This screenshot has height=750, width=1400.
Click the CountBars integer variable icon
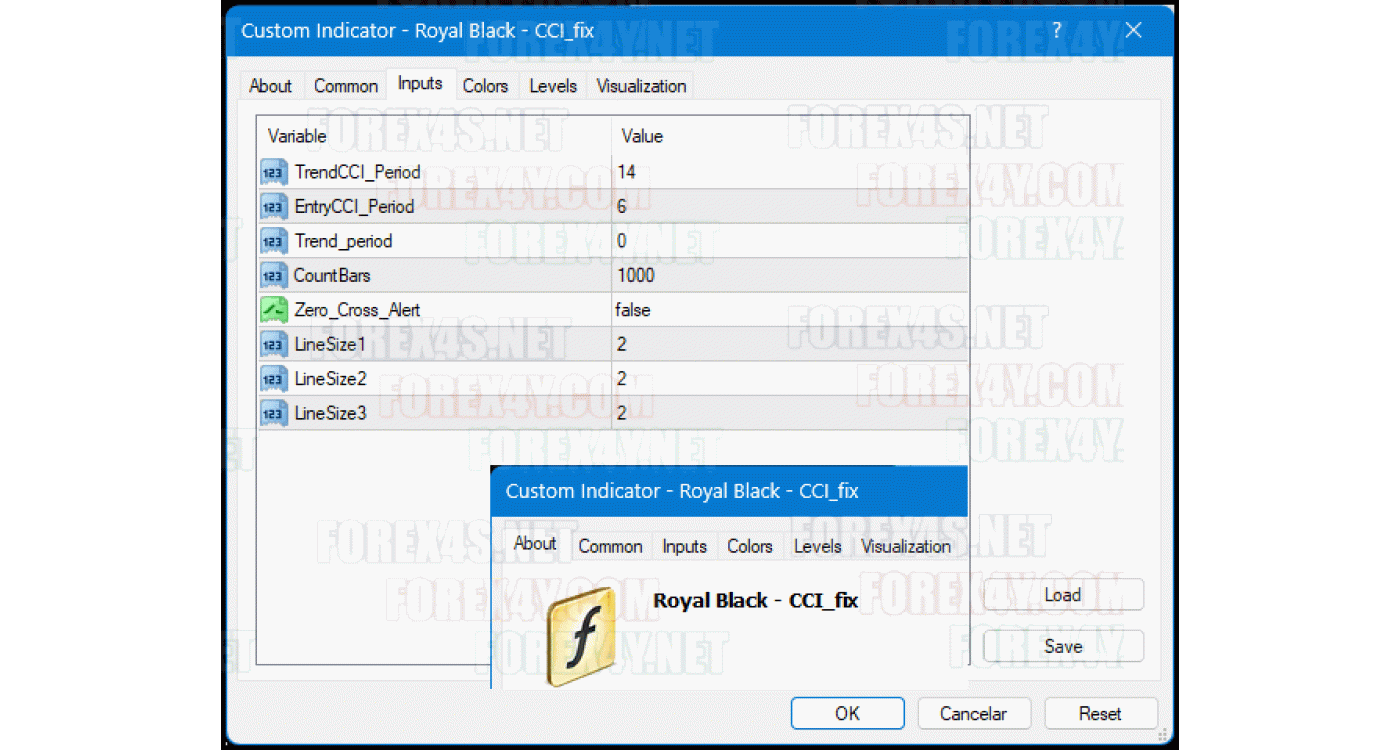pos(273,275)
